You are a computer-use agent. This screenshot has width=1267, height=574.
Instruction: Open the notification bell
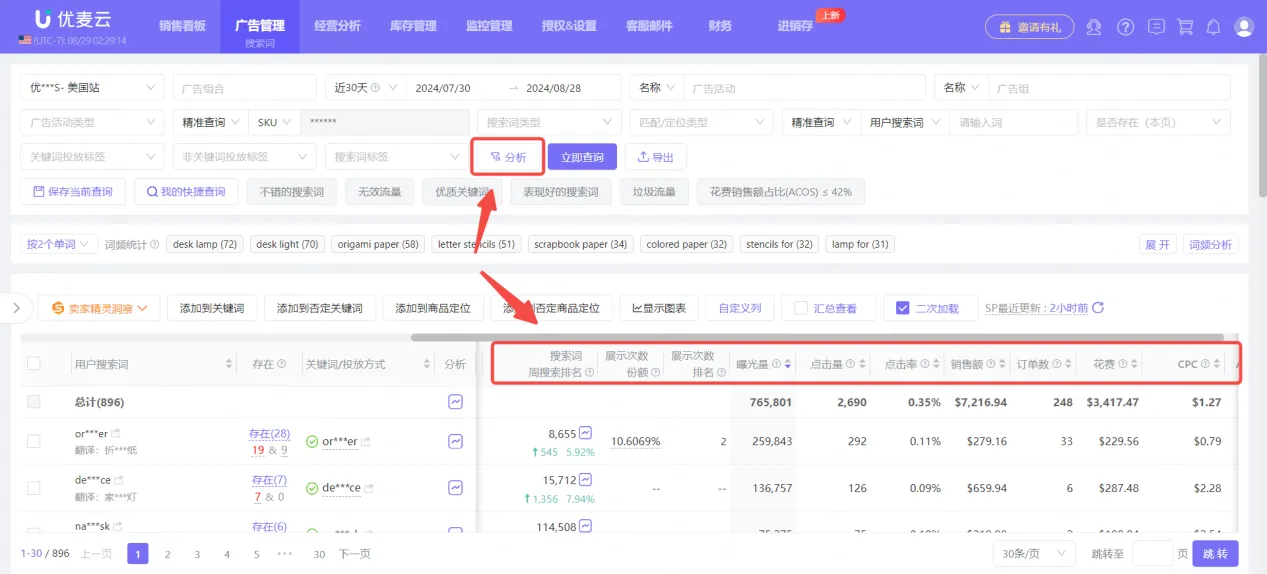coord(1214,27)
